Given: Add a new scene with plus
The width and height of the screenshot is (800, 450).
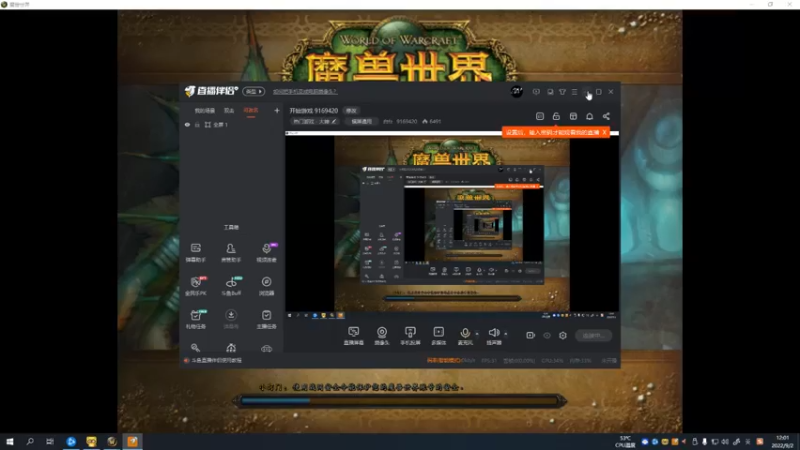Looking at the screenshot, I should coord(277,110).
